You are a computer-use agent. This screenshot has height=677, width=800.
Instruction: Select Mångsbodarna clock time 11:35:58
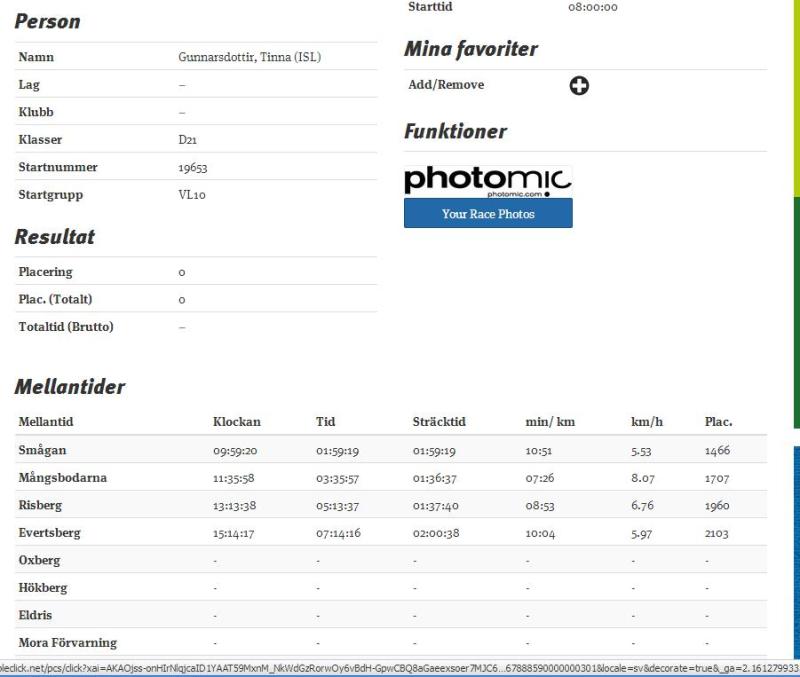click(x=234, y=478)
